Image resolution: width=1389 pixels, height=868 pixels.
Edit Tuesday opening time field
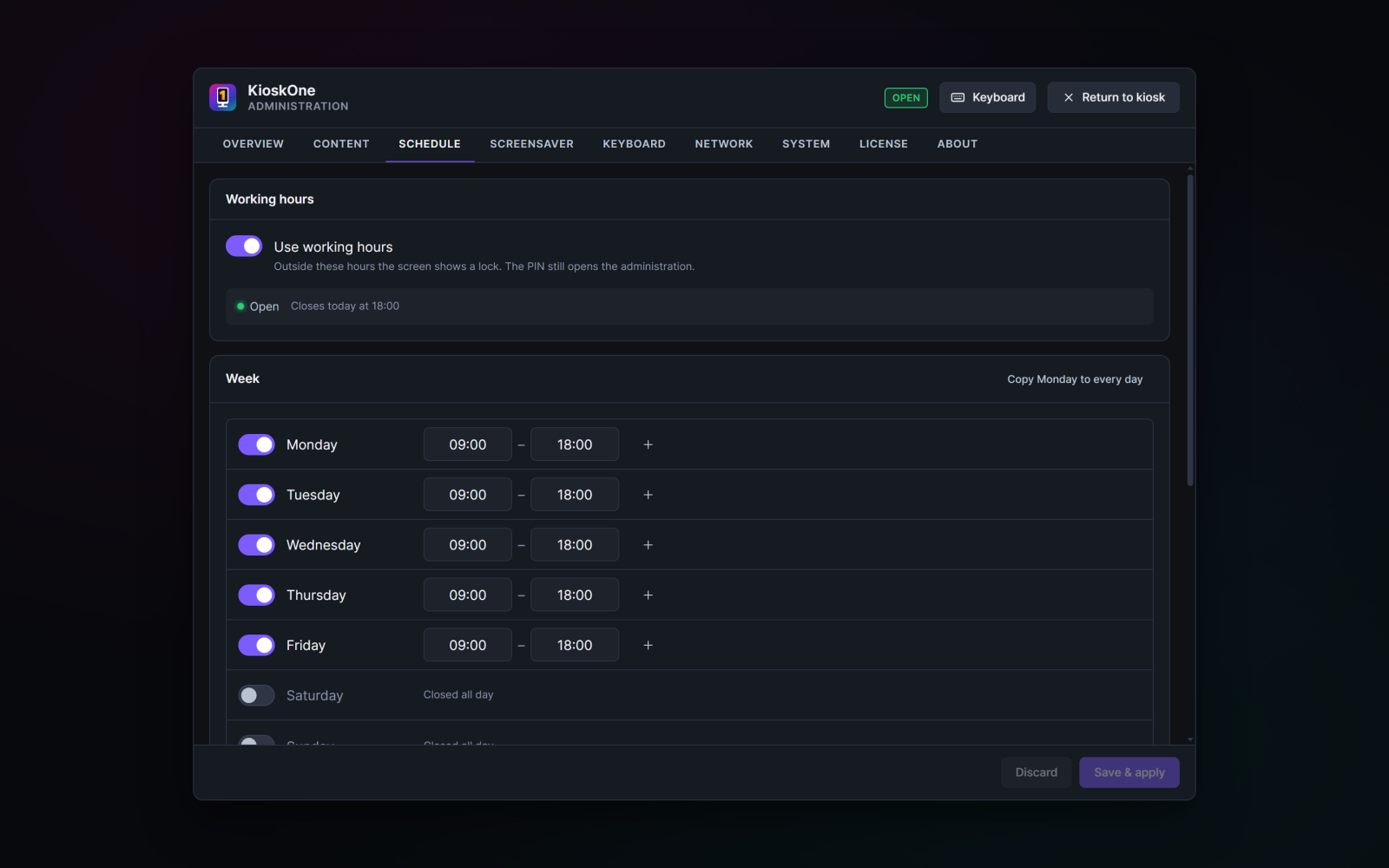468,495
